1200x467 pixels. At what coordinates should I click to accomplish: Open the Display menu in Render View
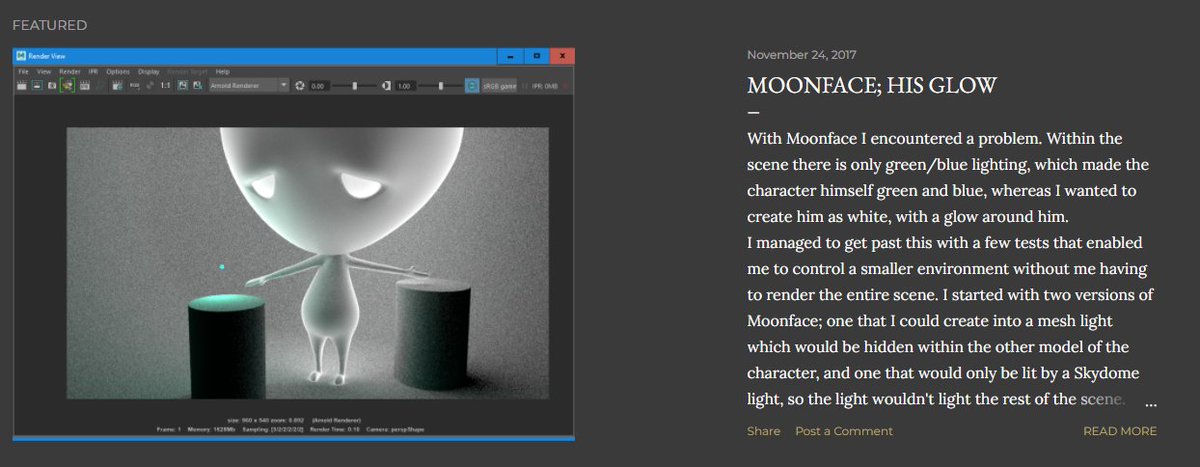tap(149, 72)
